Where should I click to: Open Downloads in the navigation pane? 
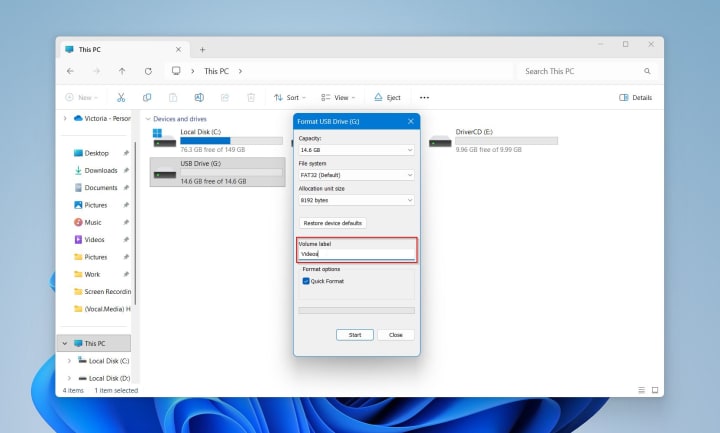[x=101, y=170]
